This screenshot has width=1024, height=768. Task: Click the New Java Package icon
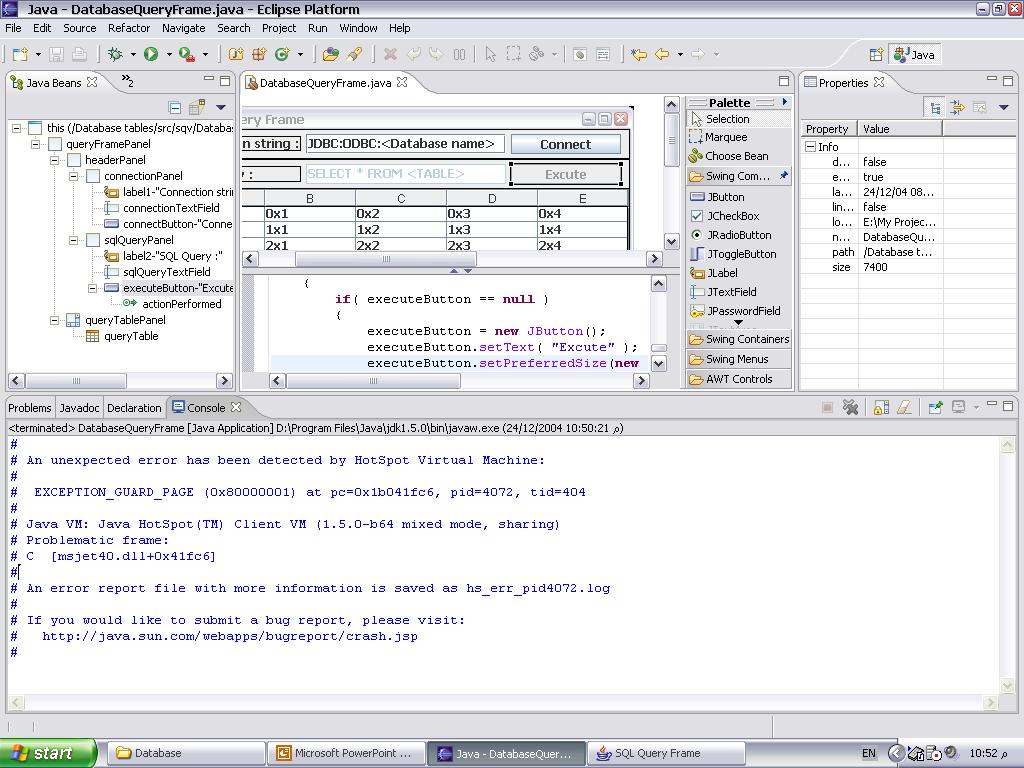pos(259,54)
